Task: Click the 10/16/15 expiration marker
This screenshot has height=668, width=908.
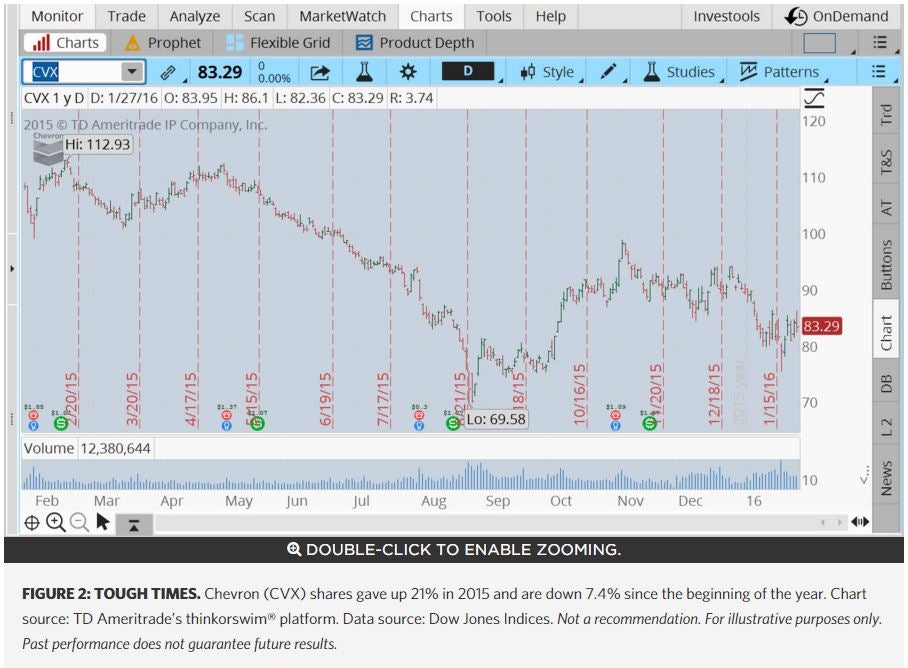Action: [580, 395]
